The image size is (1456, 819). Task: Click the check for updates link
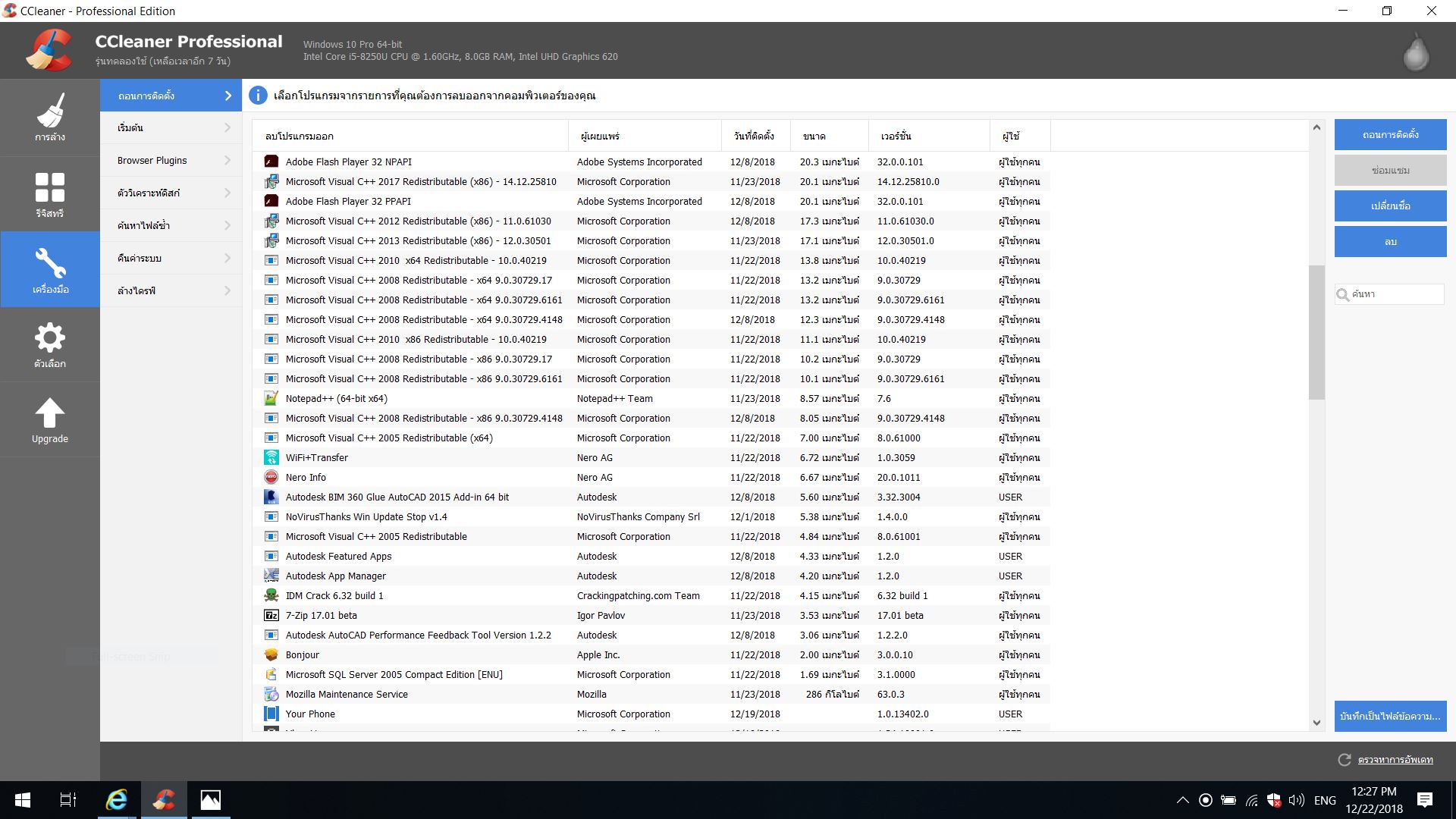1395,760
